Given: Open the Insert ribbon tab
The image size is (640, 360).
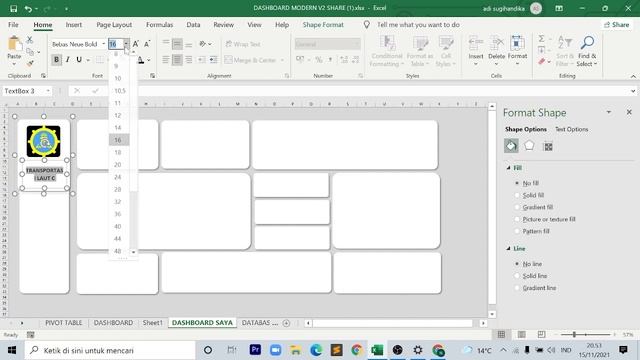Looking at the screenshot, I should click(x=73, y=25).
